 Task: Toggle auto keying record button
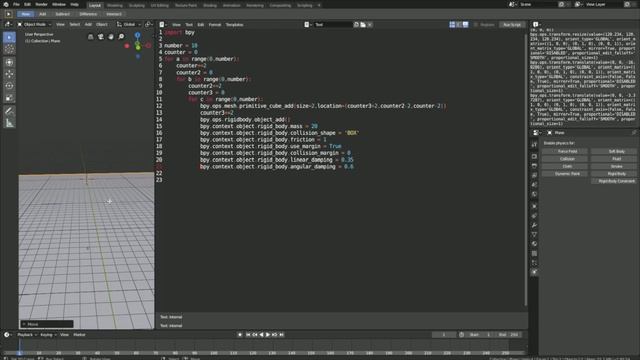pyautogui.click(x=240, y=335)
